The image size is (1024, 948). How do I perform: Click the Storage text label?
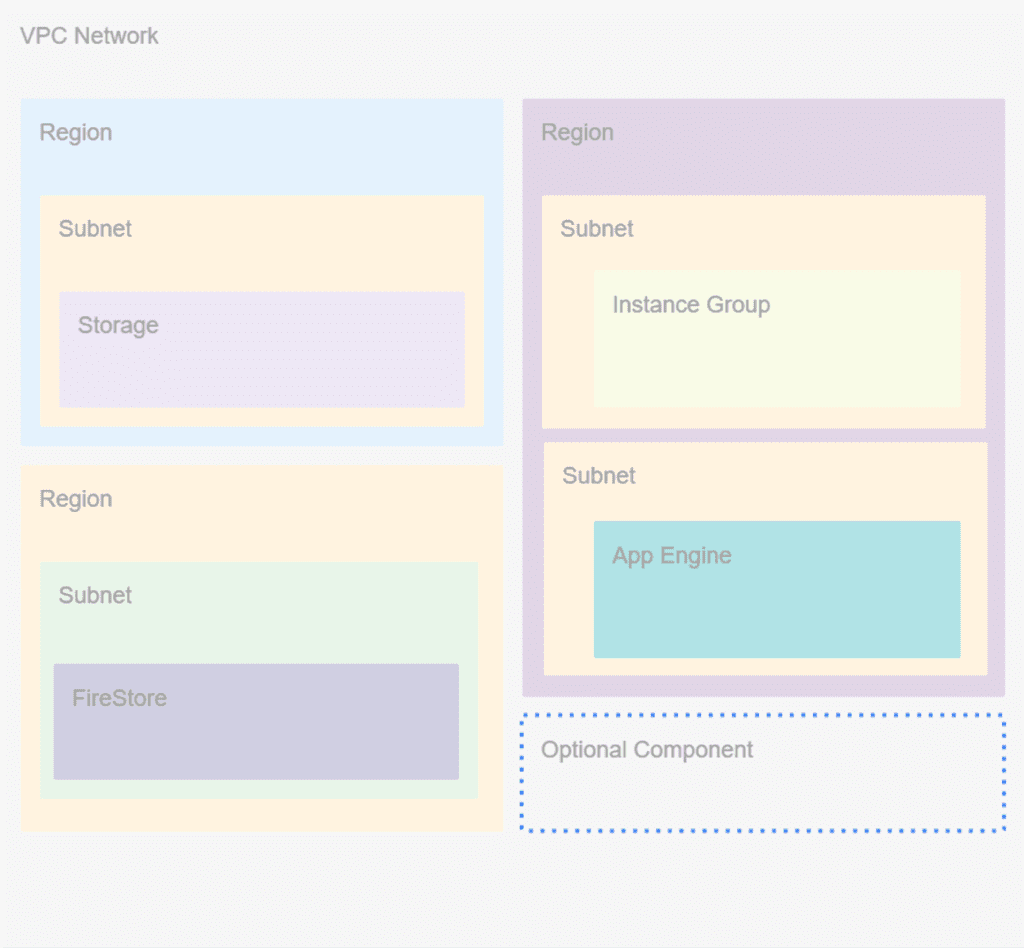[x=118, y=326]
